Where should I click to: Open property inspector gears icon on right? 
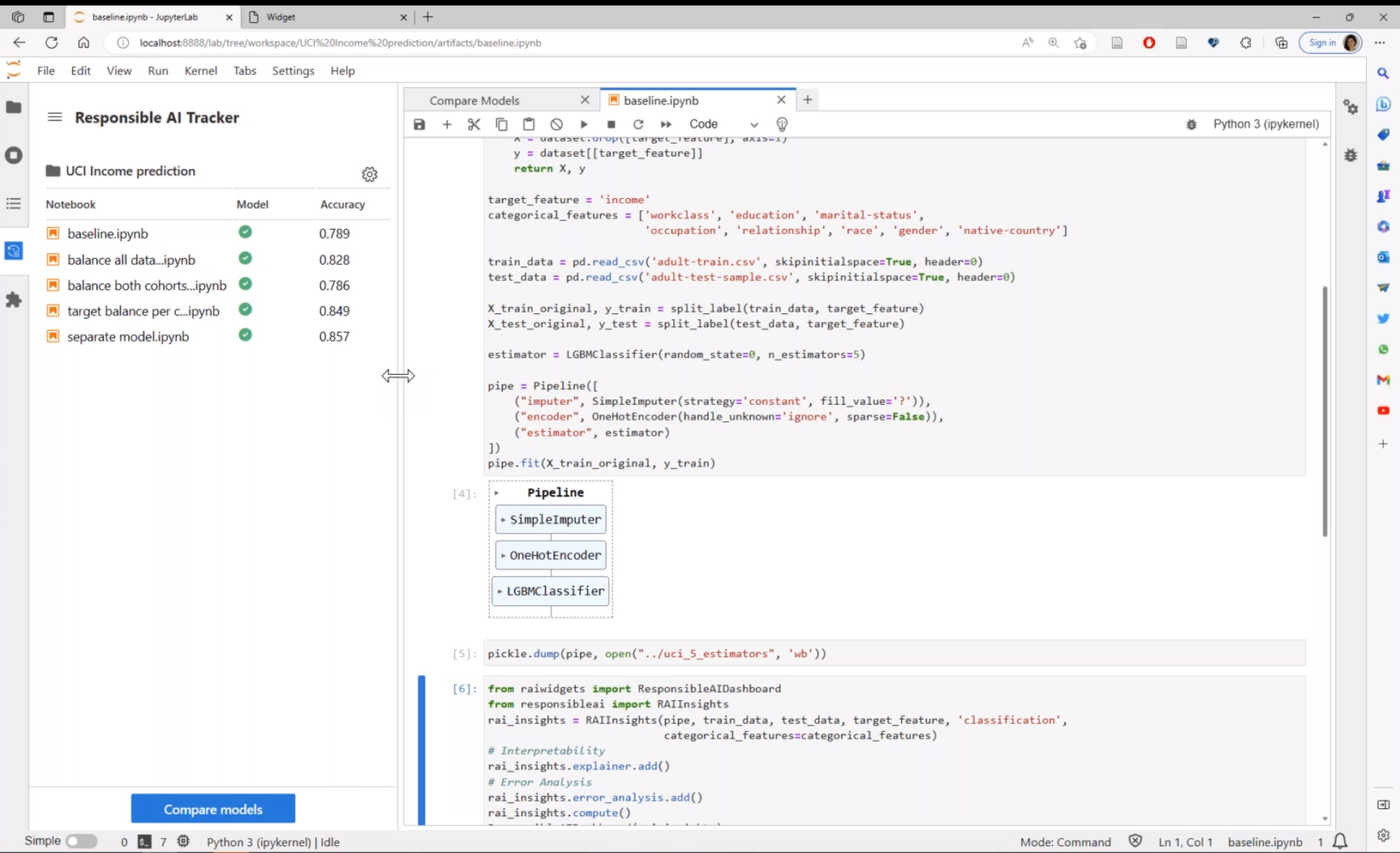pyautogui.click(x=1351, y=107)
